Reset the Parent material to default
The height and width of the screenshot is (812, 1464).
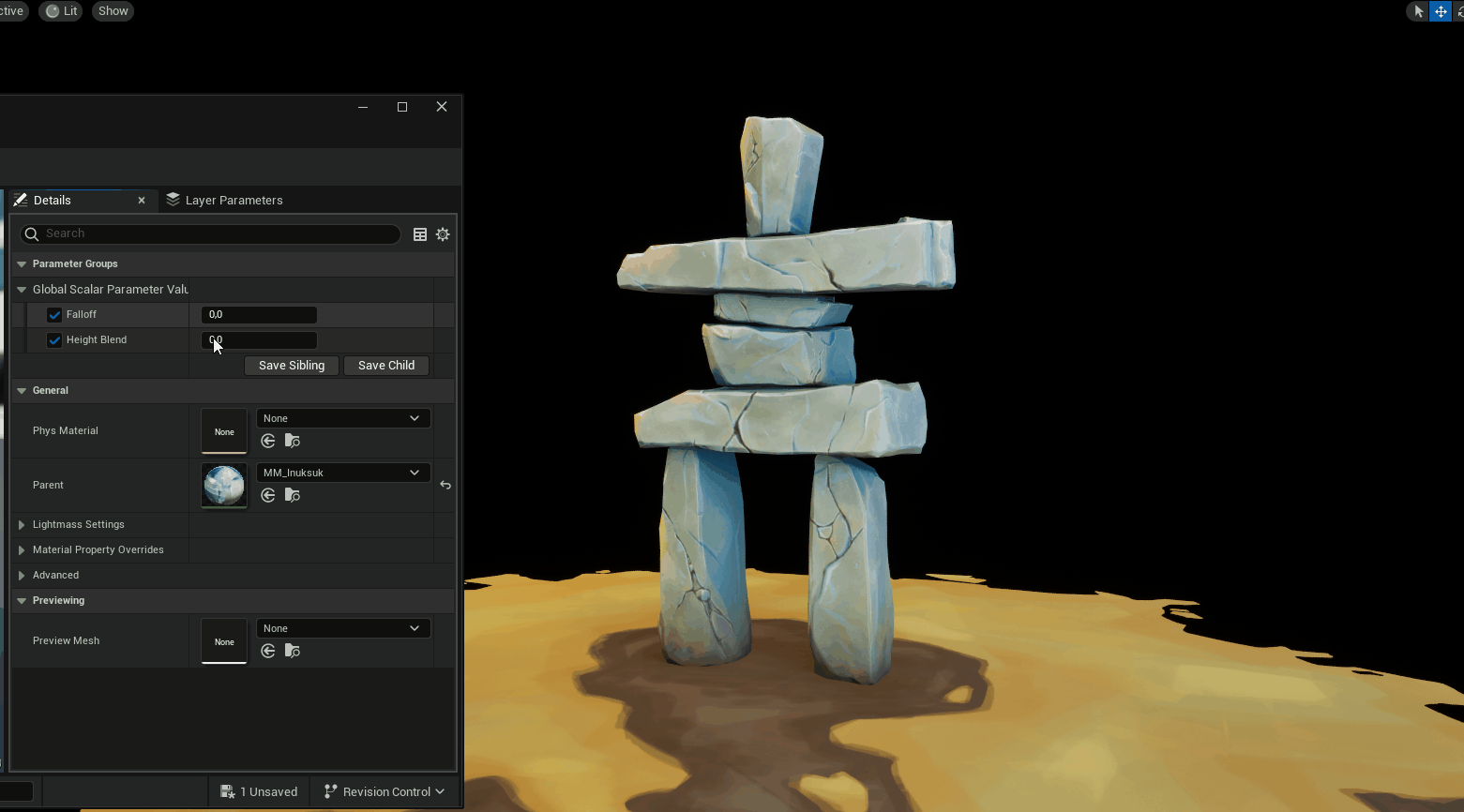445,485
